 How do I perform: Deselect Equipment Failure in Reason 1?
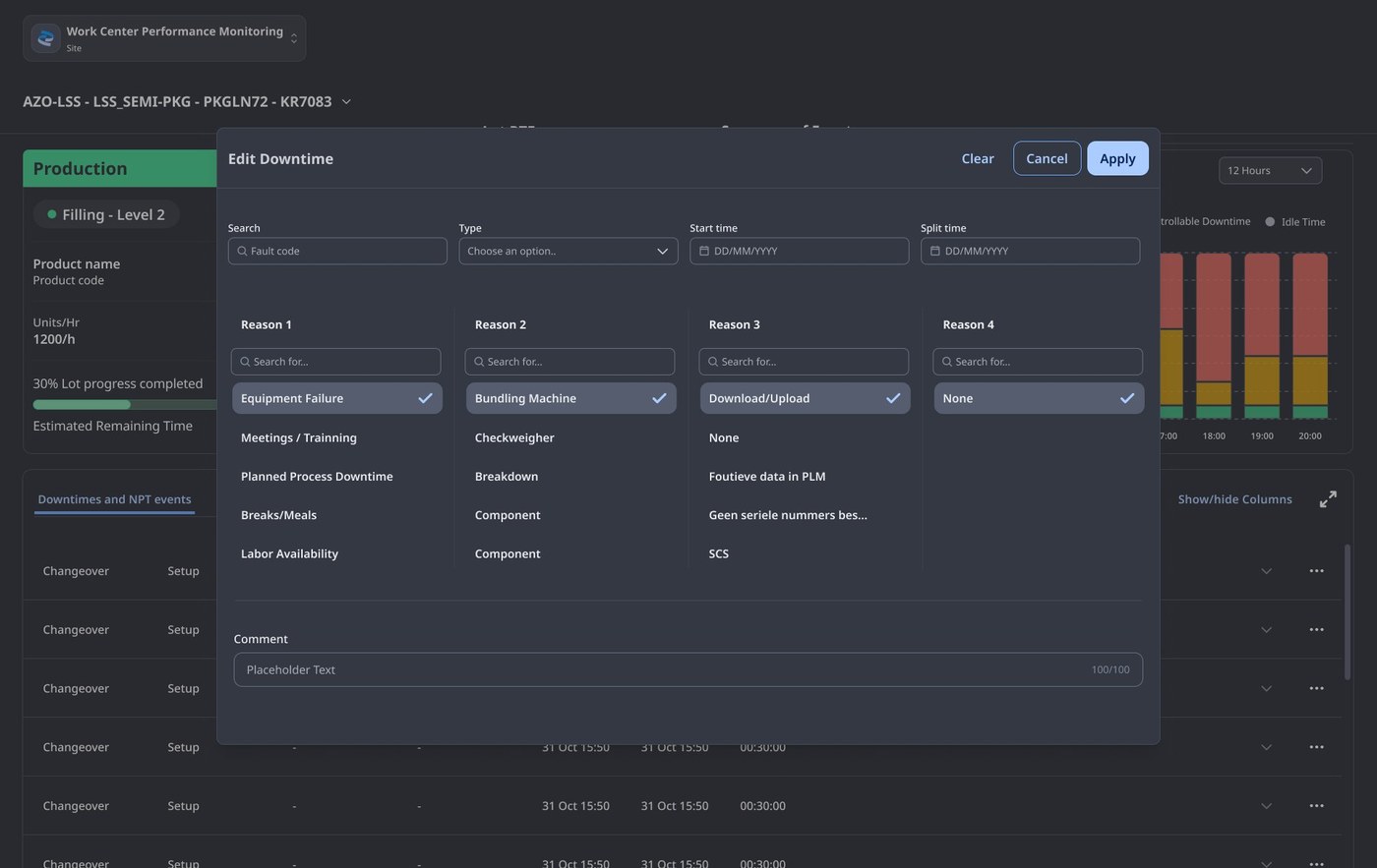[337, 398]
